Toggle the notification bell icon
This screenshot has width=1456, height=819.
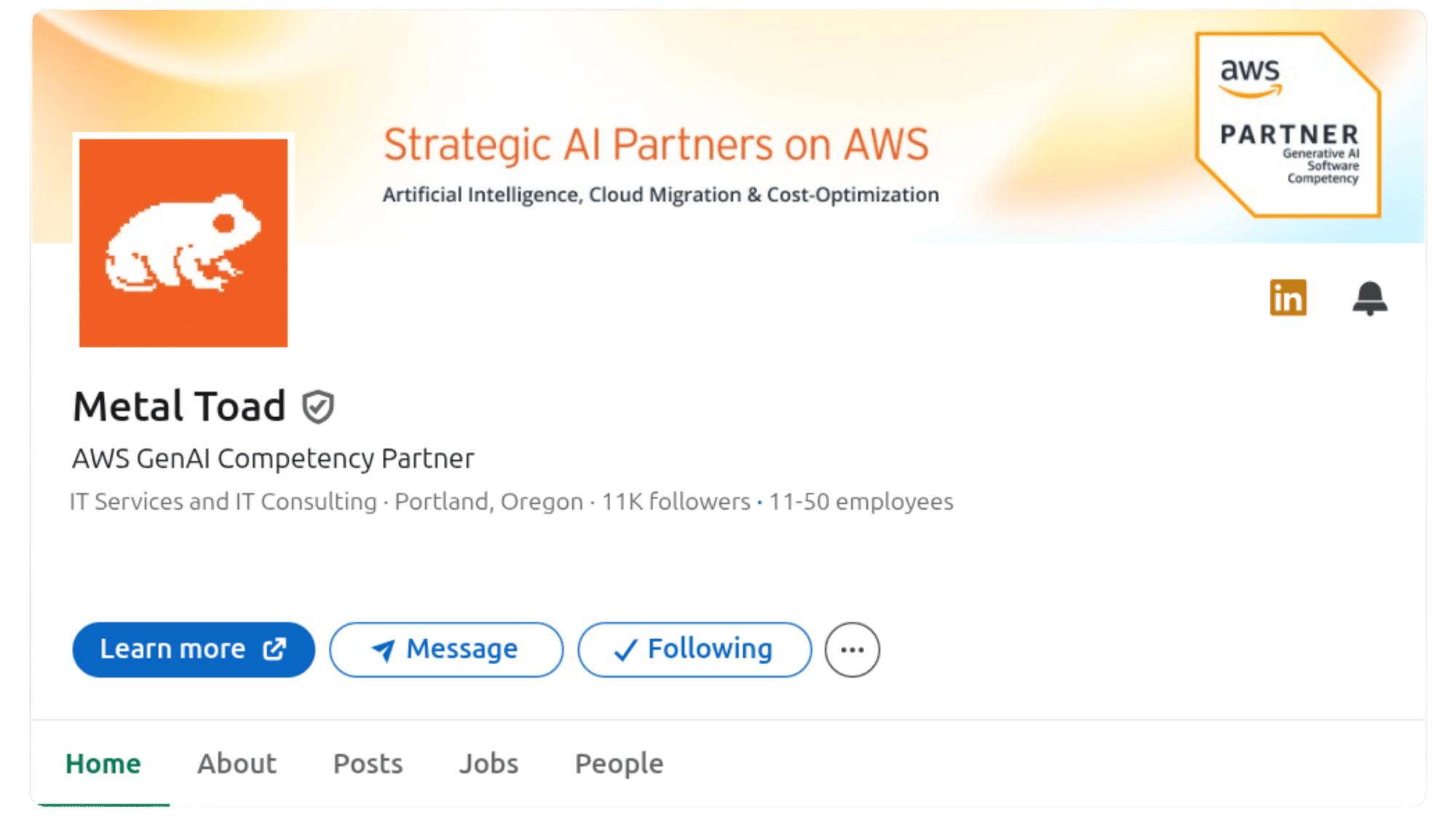tap(1369, 298)
